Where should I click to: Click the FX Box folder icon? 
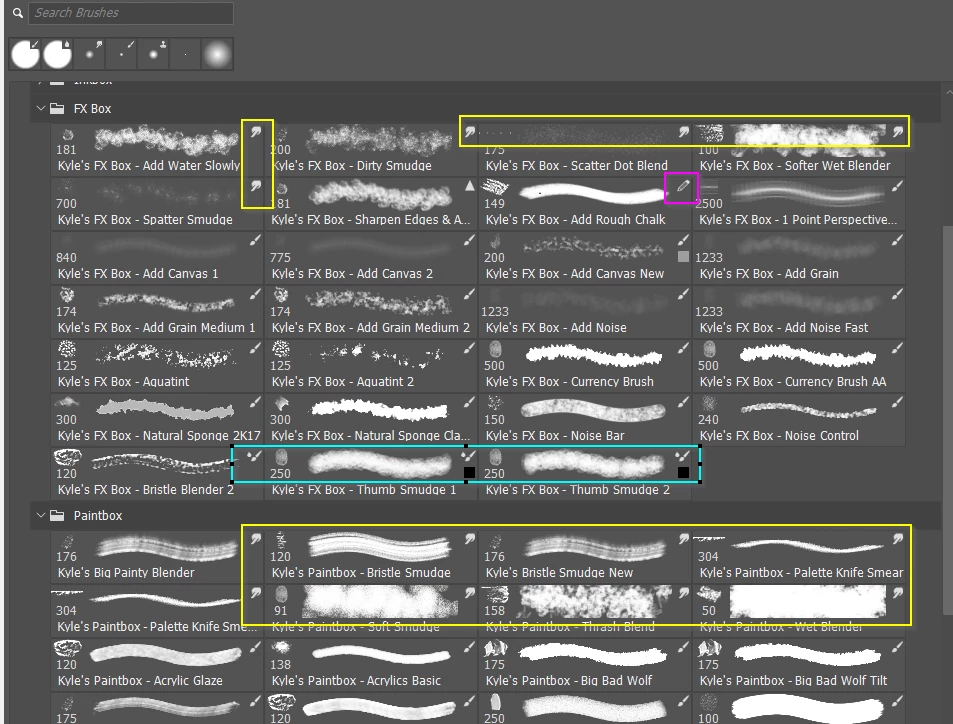click(57, 108)
